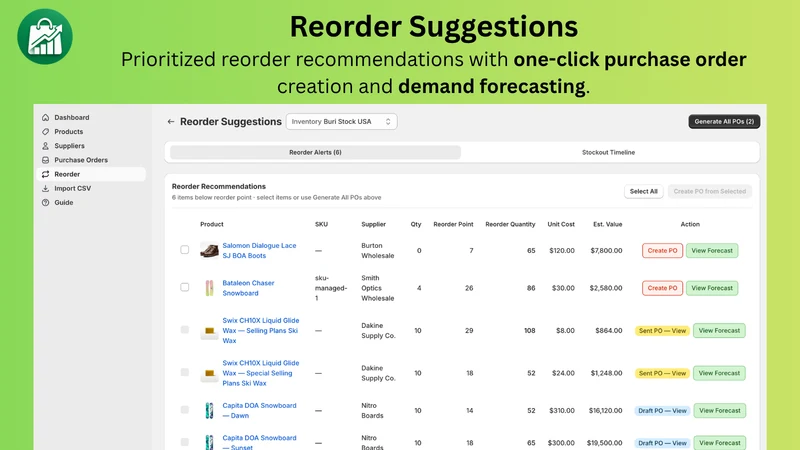This screenshot has width=800, height=450.
Task: View Forecast for Salomon boots row
Action: coord(712,251)
